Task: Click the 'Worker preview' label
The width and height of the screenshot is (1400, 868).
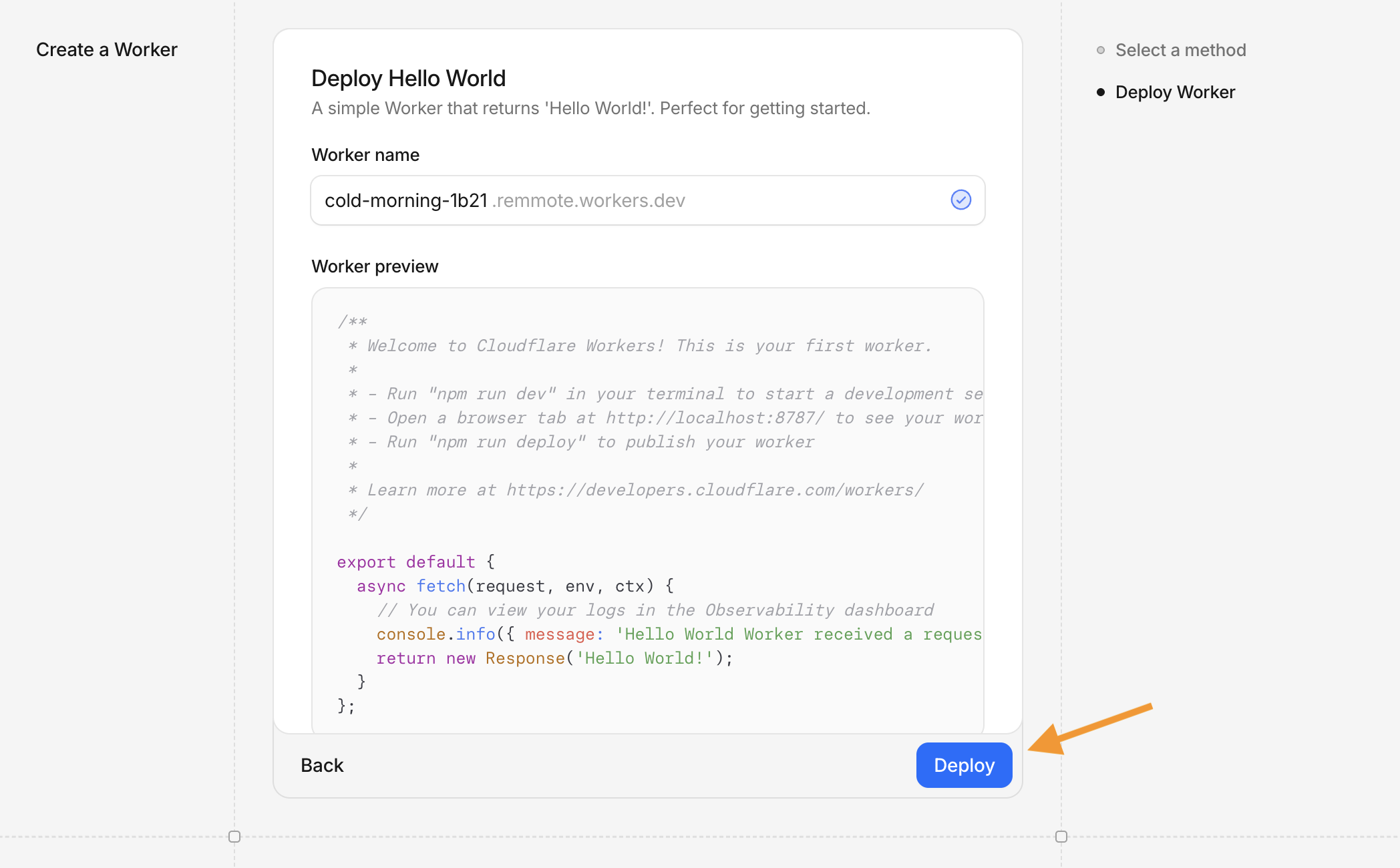Action: (375, 266)
